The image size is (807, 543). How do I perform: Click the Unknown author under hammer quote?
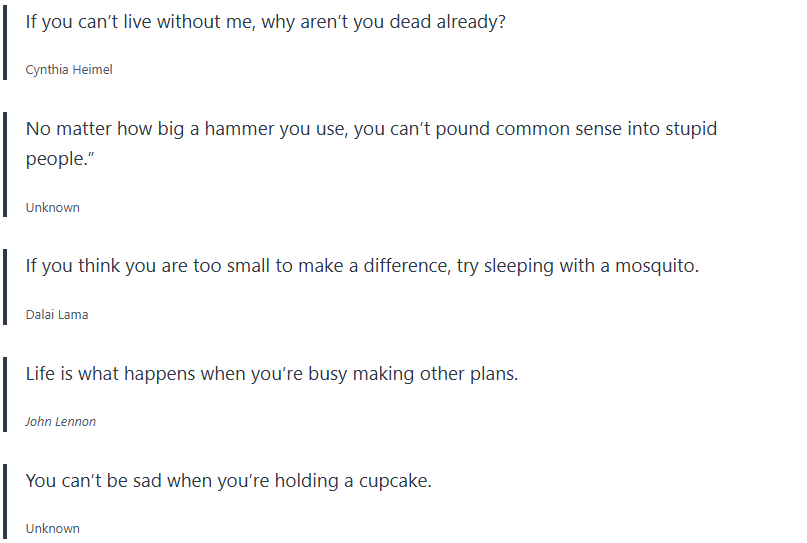(53, 207)
